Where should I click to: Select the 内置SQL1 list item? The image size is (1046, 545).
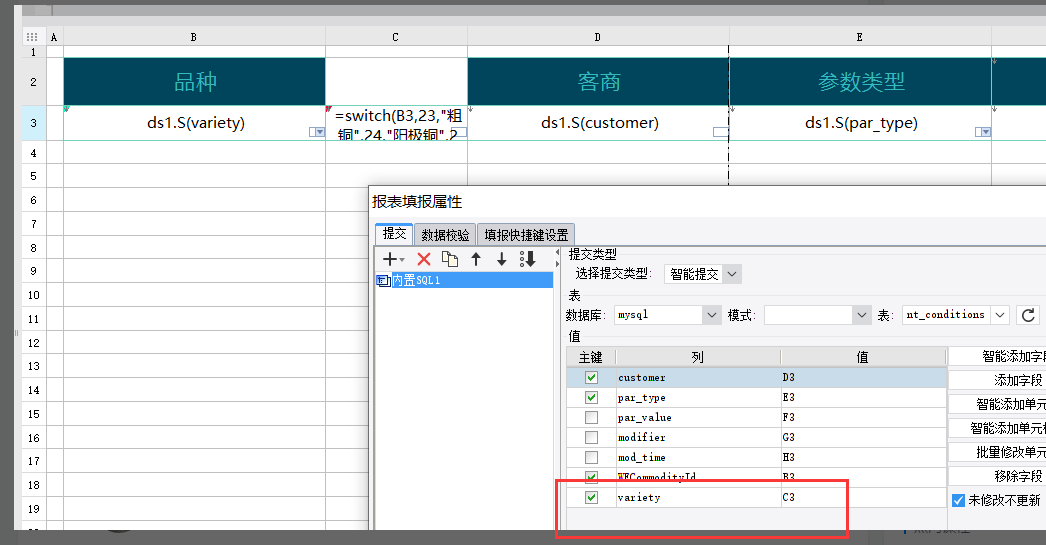[x=464, y=280]
